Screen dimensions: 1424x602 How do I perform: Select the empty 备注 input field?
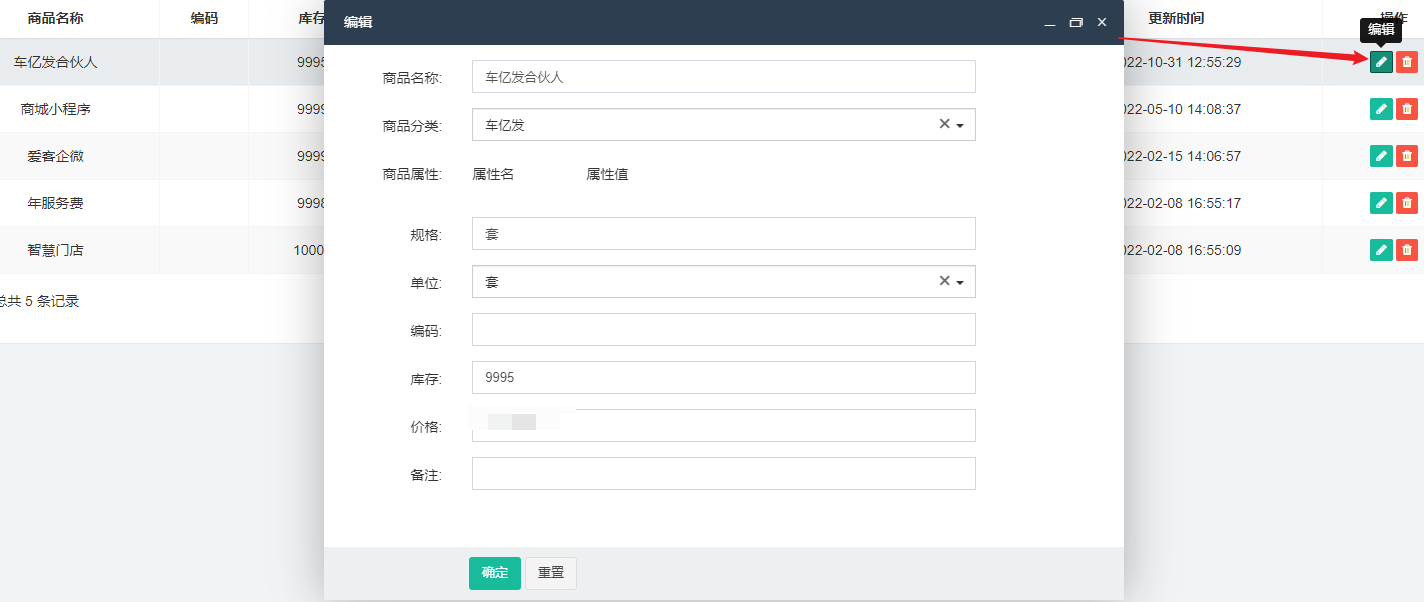pyautogui.click(x=723, y=473)
